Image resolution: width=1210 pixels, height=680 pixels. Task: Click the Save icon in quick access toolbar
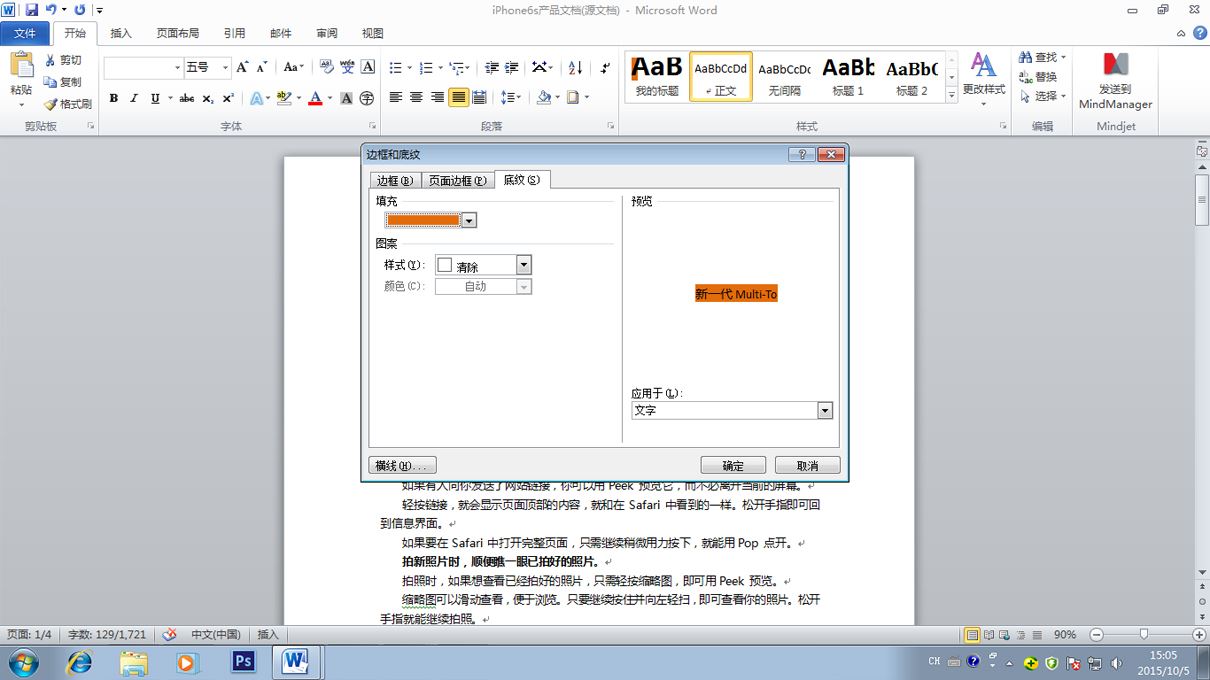click(x=31, y=10)
